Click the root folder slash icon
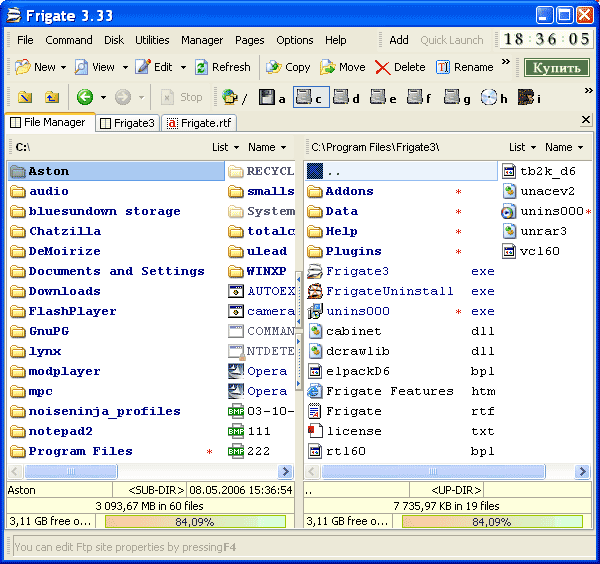The image size is (600, 564). [x=234, y=98]
